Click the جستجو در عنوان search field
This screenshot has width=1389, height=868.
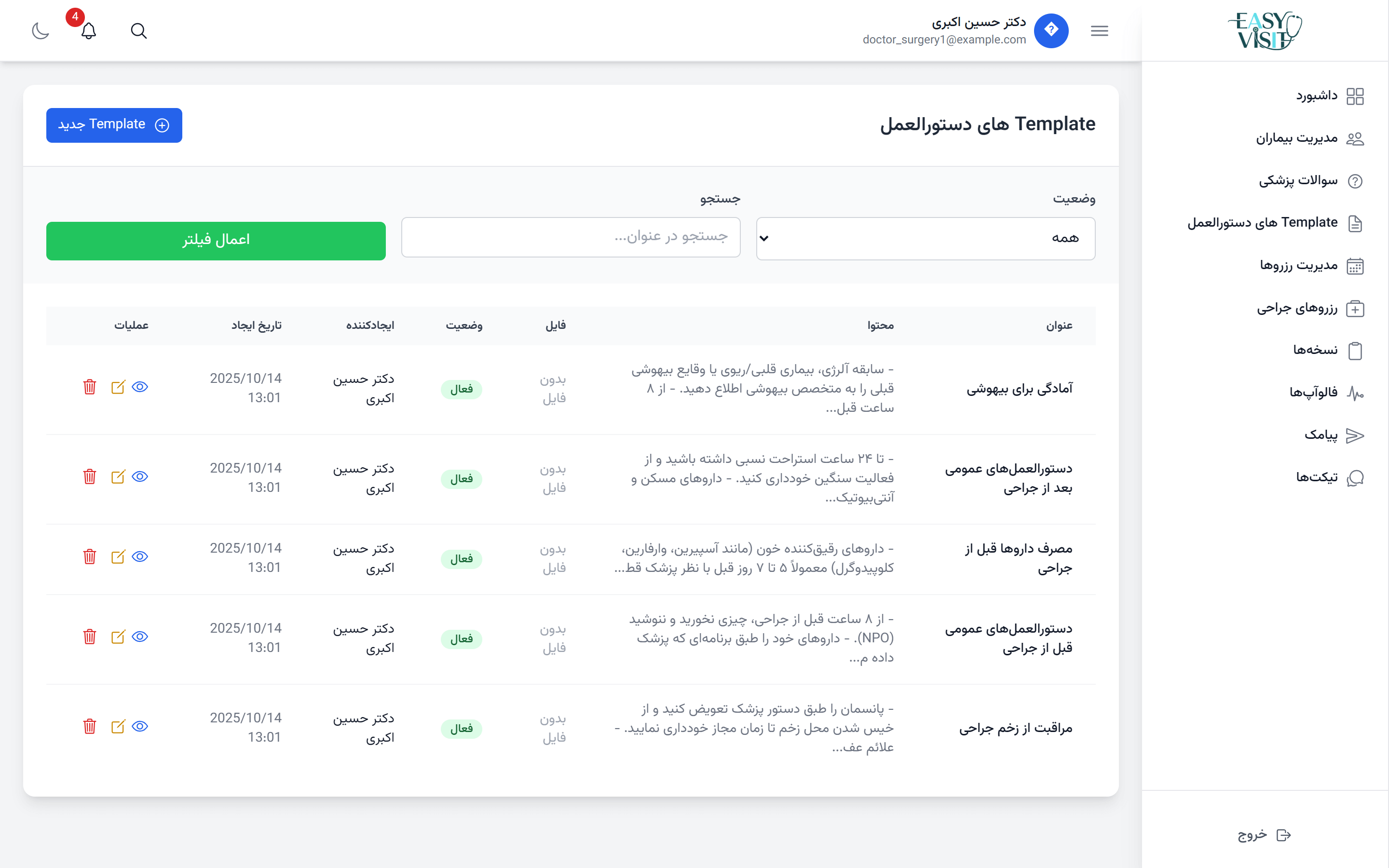tap(571, 237)
